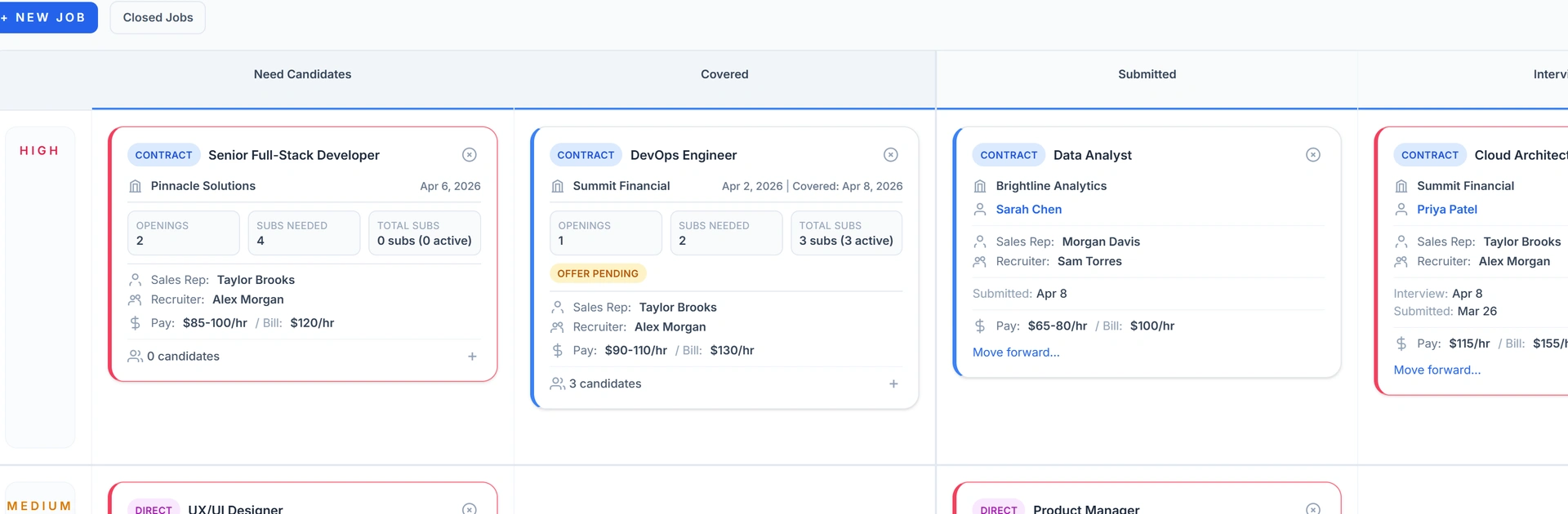The width and height of the screenshot is (1568, 514).
Task: Click Sales Rep icon in Cloud Architect card
Action: click(1401, 241)
